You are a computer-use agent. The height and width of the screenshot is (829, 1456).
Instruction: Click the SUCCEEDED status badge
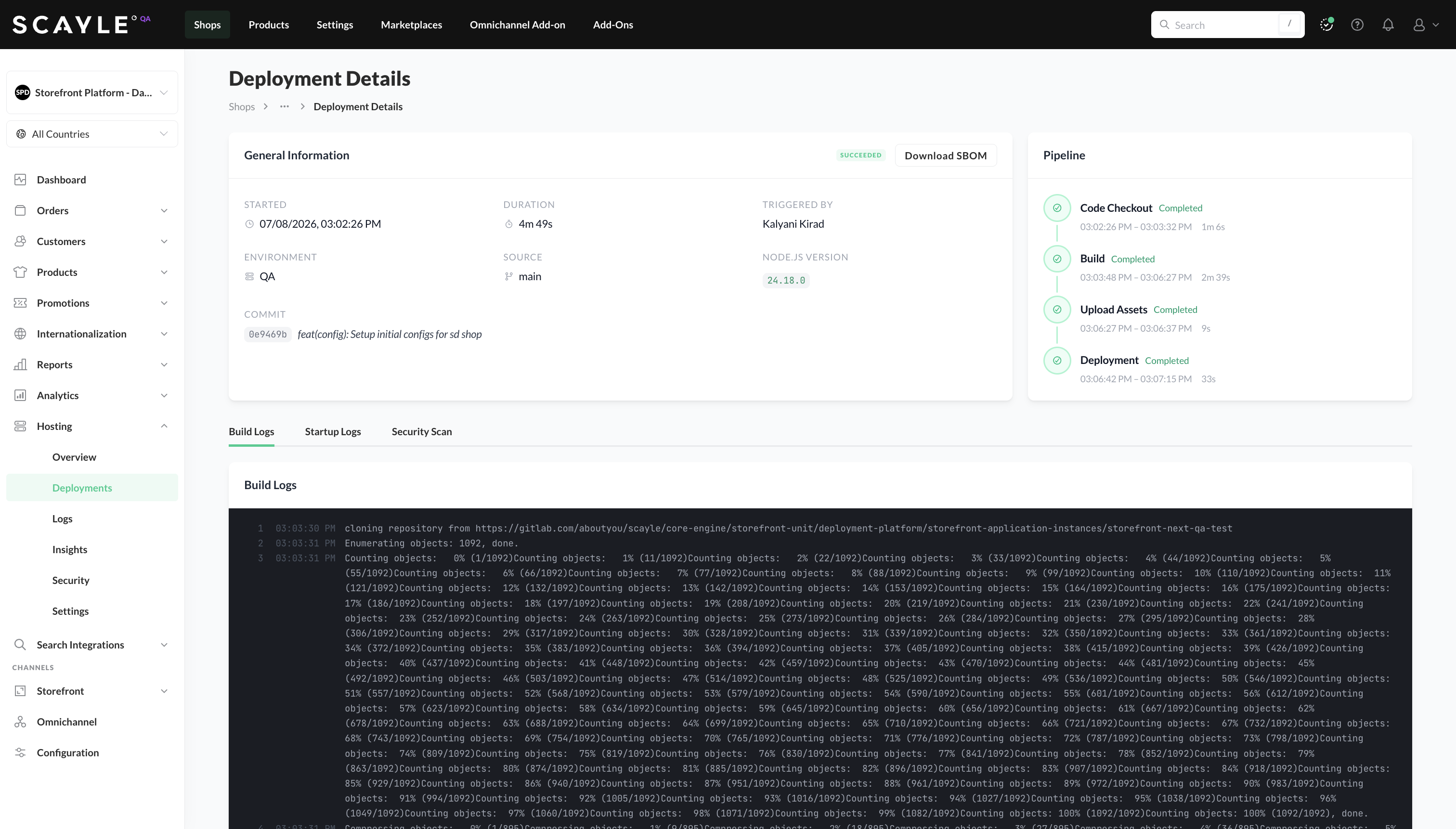tap(860, 155)
